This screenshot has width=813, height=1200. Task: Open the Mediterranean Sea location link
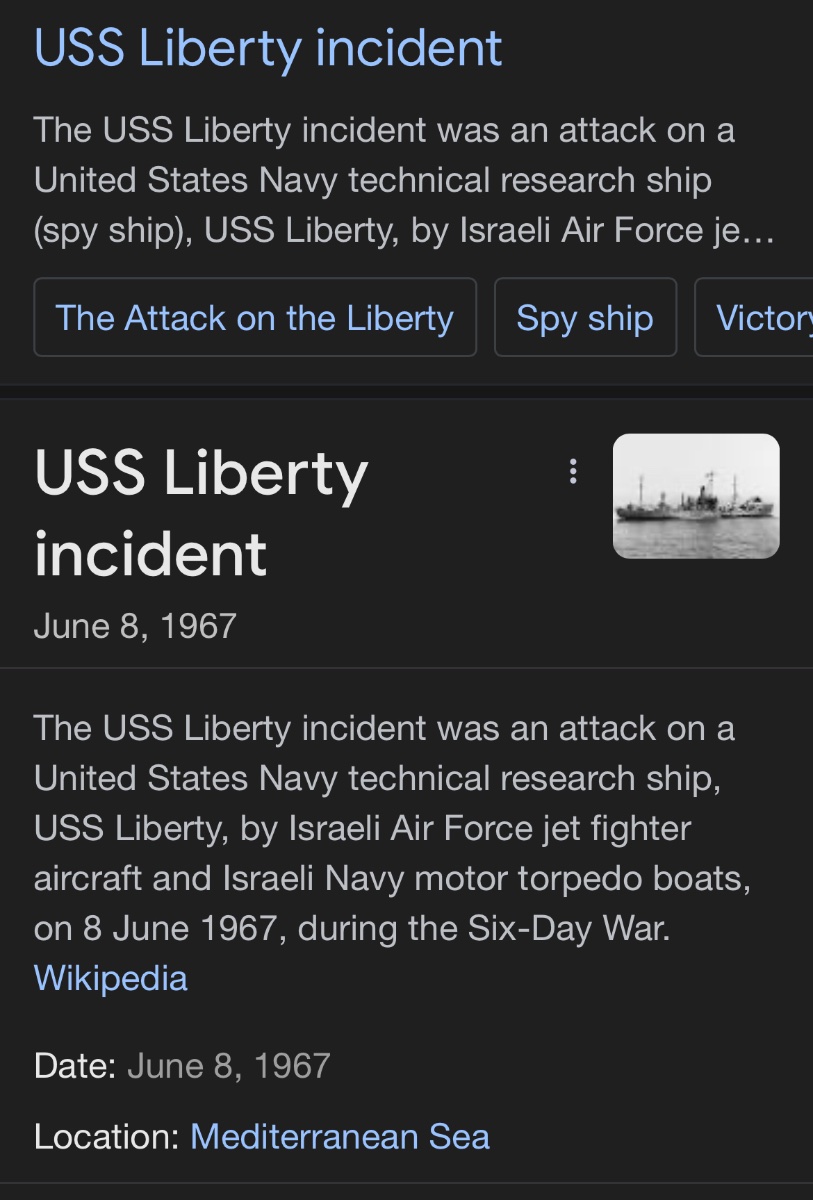tap(340, 1137)
